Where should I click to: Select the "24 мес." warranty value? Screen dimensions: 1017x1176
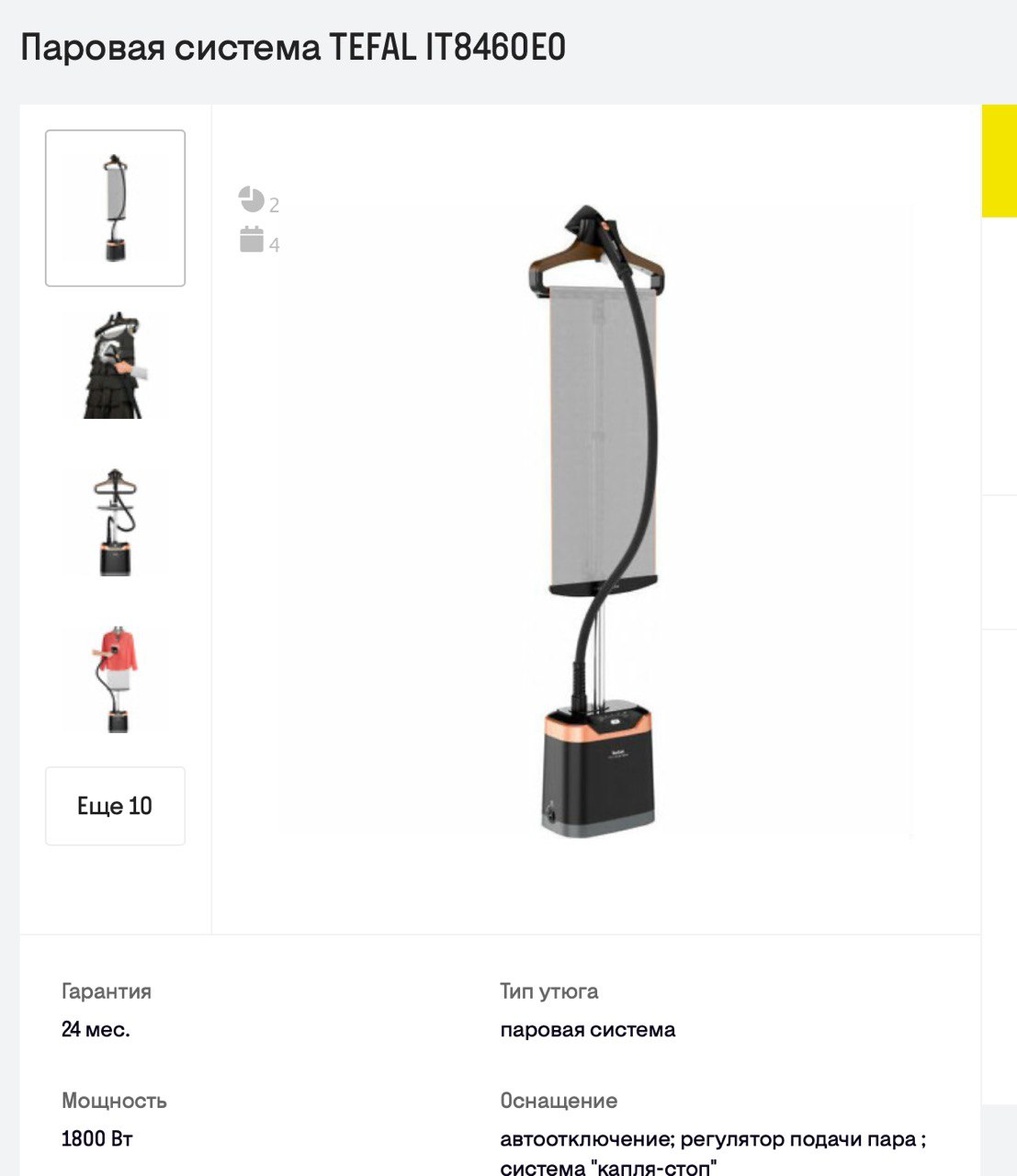[96, 1030]
